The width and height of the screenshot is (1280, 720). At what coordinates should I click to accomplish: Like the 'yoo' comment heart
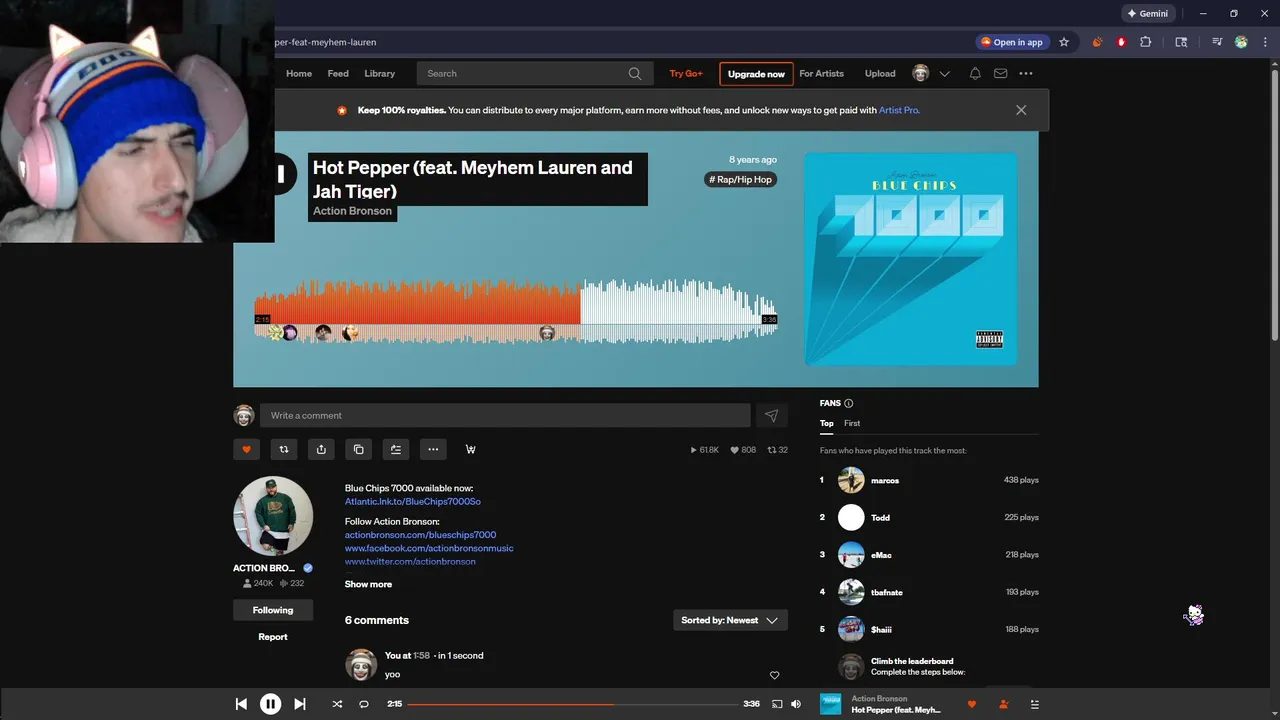(x=774, y=675)
